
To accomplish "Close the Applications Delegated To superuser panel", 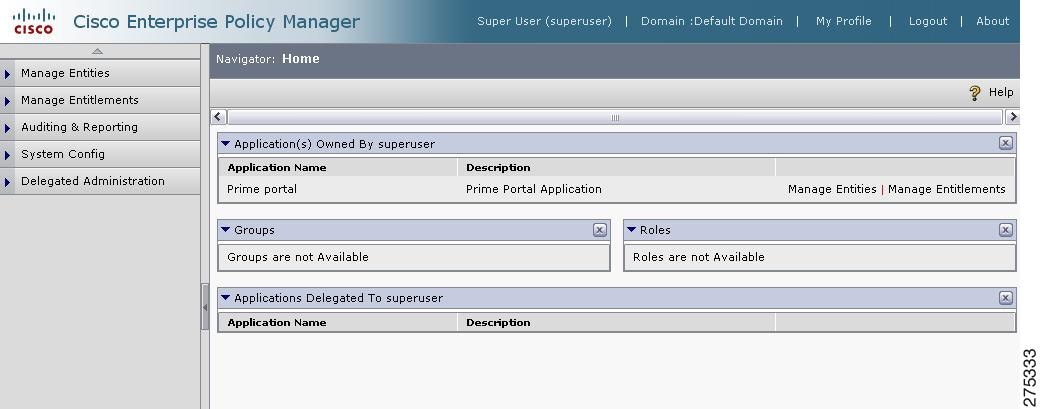I will point(1006,298).
